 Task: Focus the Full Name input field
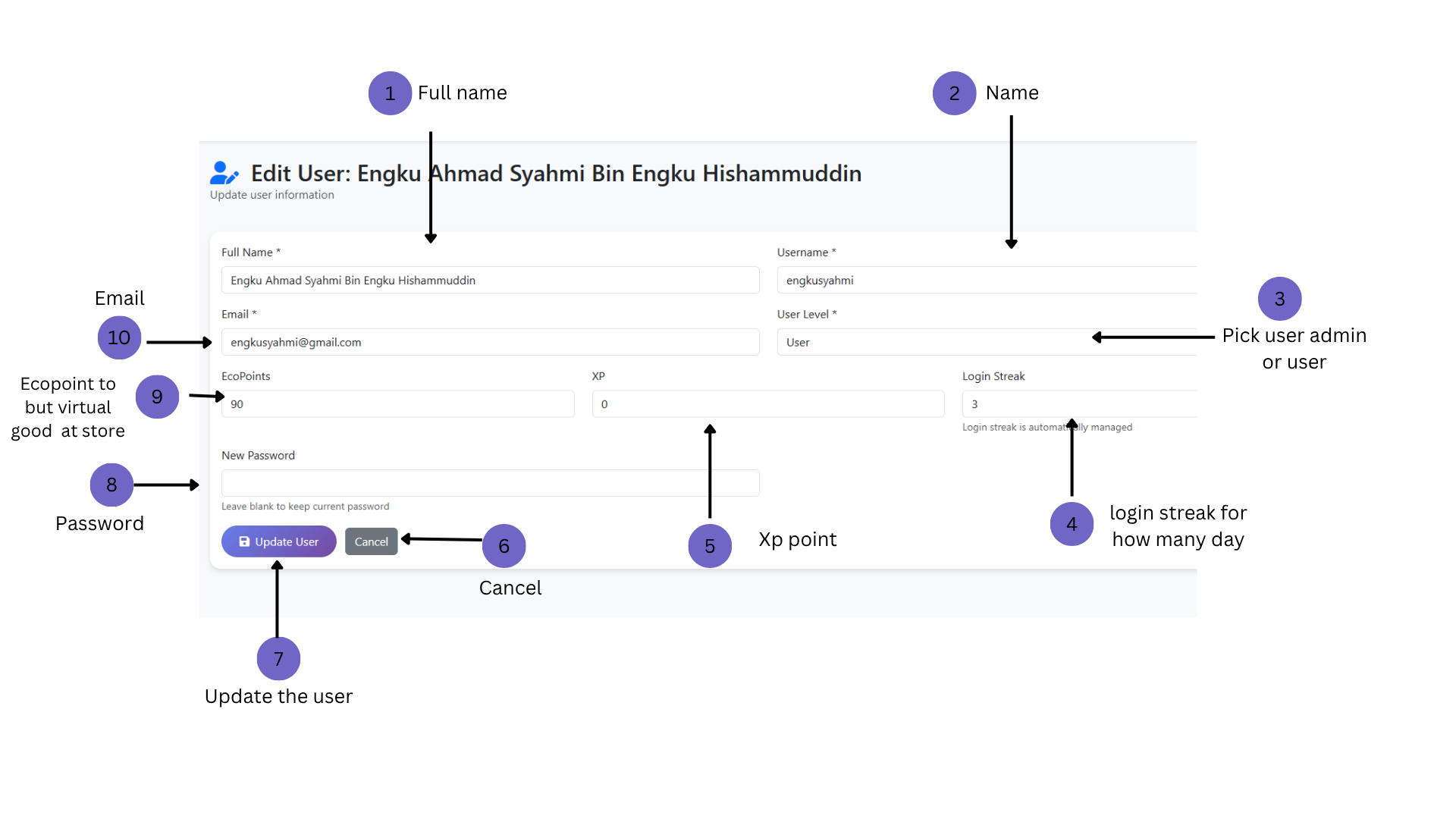click(490, 280)
